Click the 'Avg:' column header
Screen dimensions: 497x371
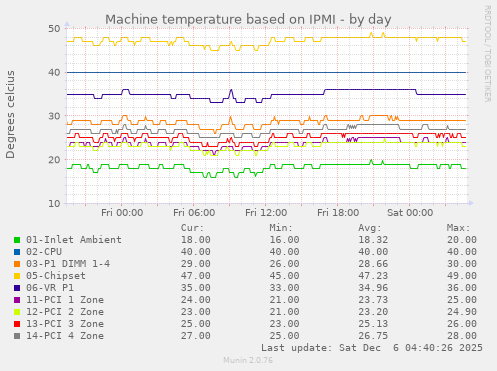(370, 228)
